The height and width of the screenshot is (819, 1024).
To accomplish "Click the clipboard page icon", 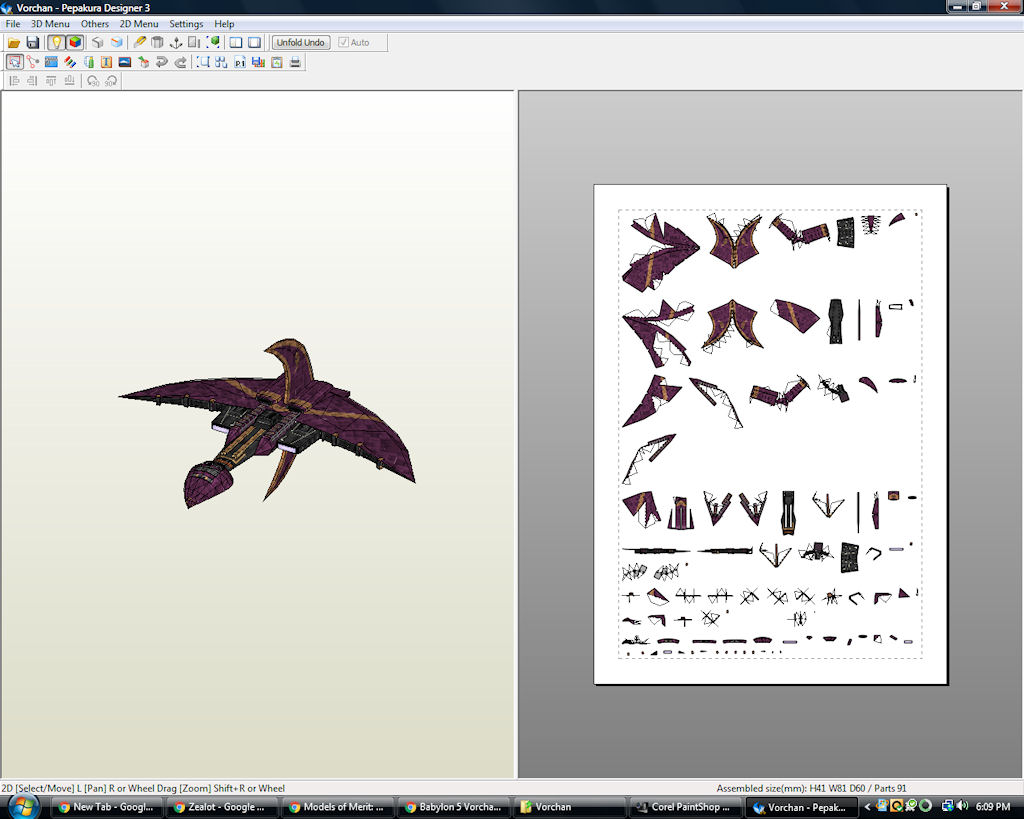I will tap(277, 62).
